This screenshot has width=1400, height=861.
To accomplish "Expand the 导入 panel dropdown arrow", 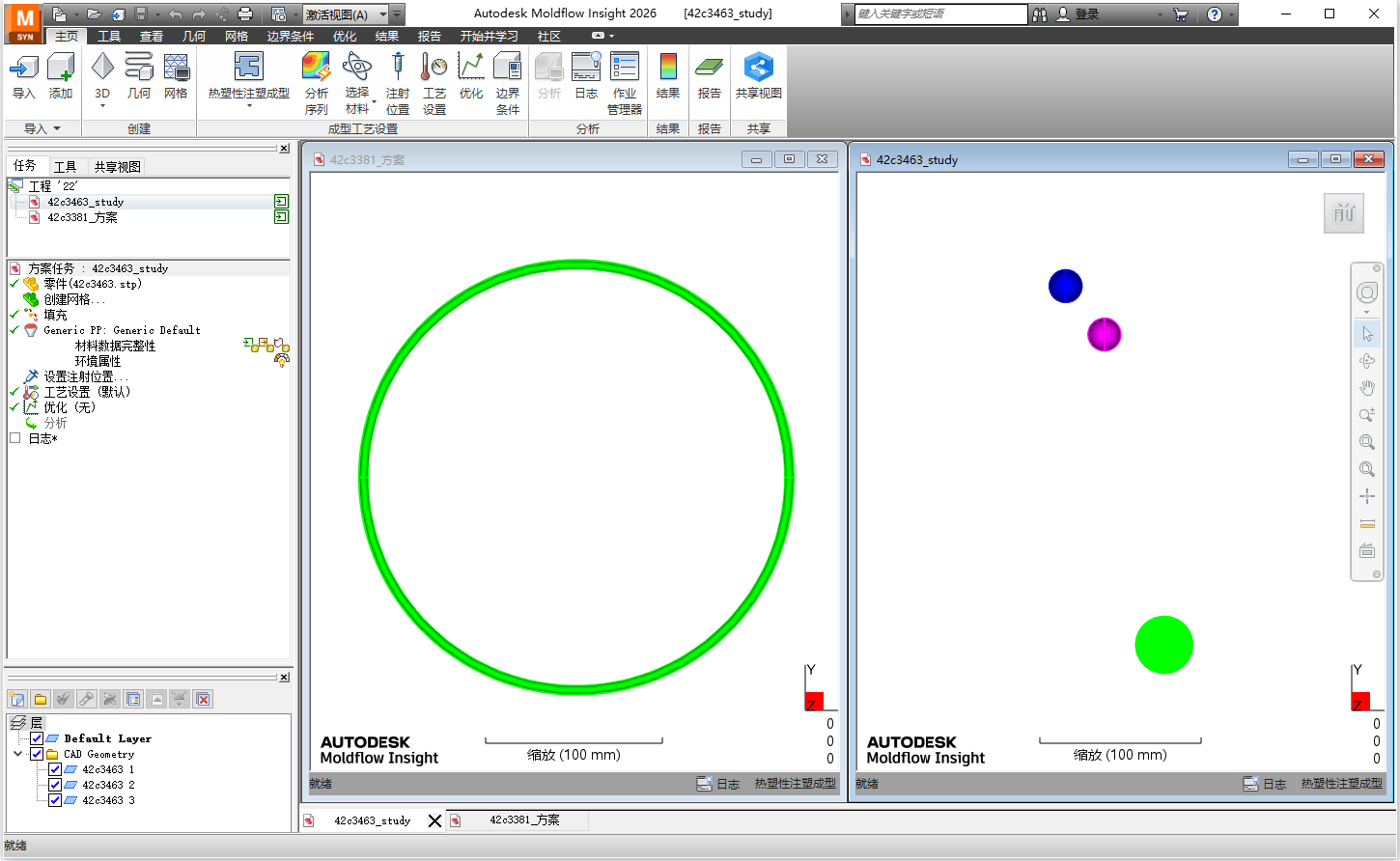I will coord(57,128).
